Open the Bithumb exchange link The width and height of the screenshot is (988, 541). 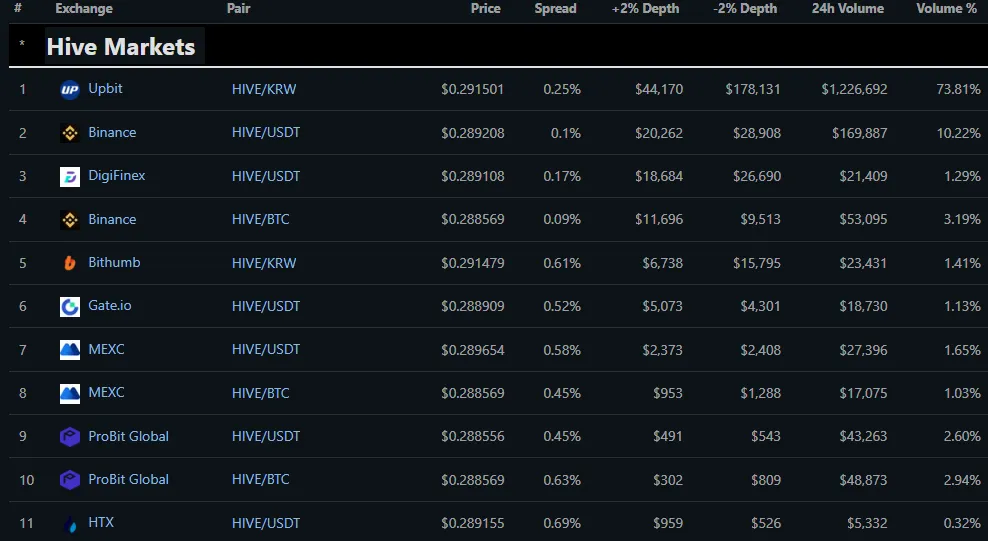(x=114, y=263)
